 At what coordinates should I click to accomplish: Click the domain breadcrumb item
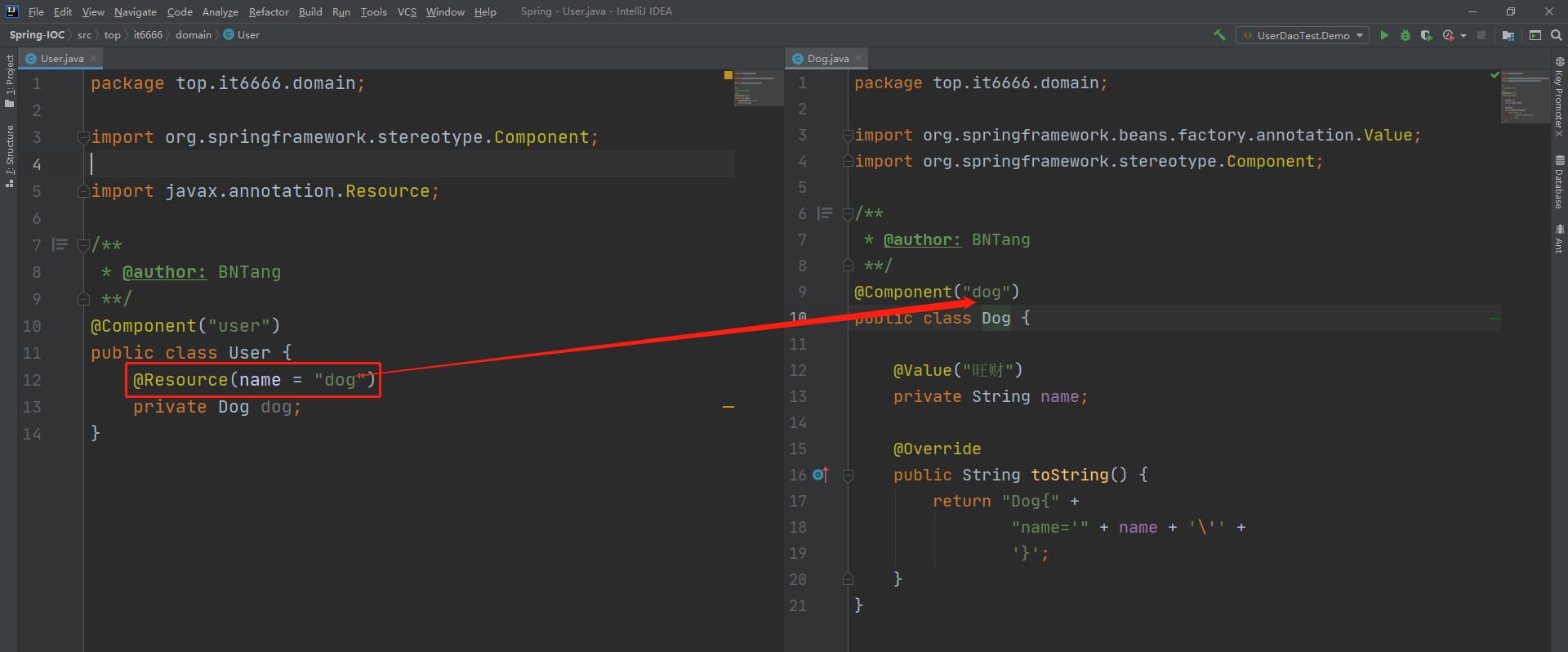tap(193, 34)
